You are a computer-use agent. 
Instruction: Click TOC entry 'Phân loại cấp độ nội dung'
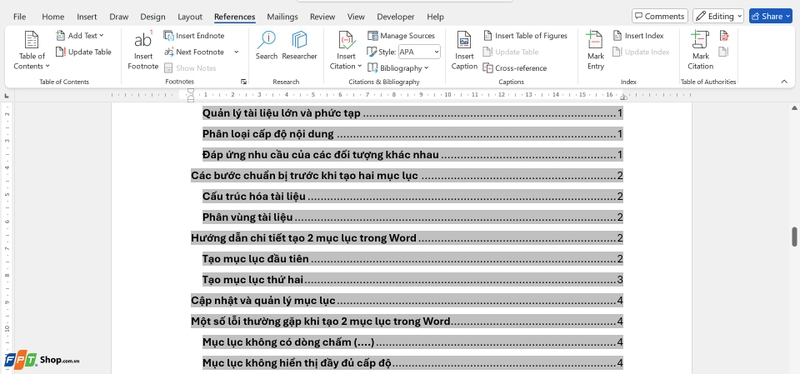[268, 134]
